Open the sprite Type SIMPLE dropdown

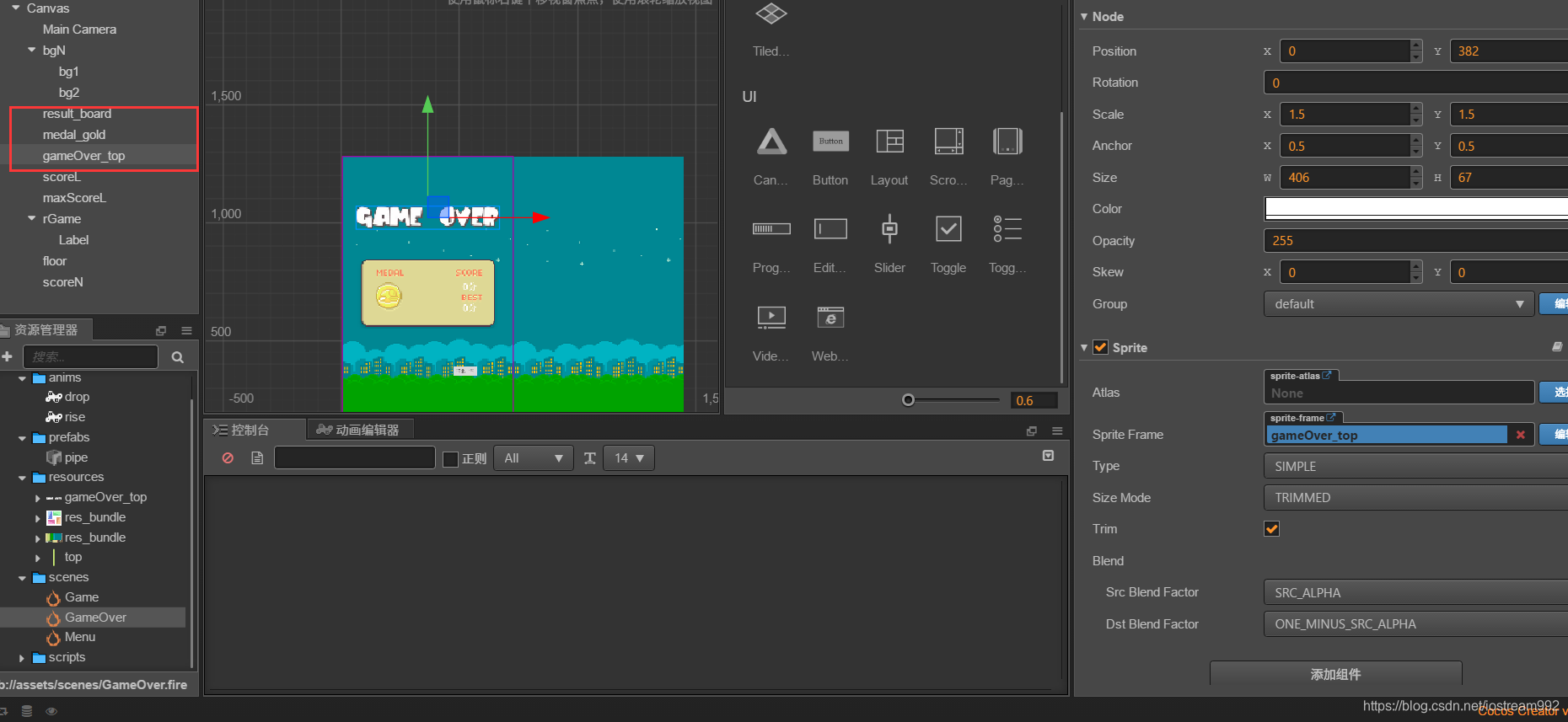pyautogui.click(x=1416, y=467)
